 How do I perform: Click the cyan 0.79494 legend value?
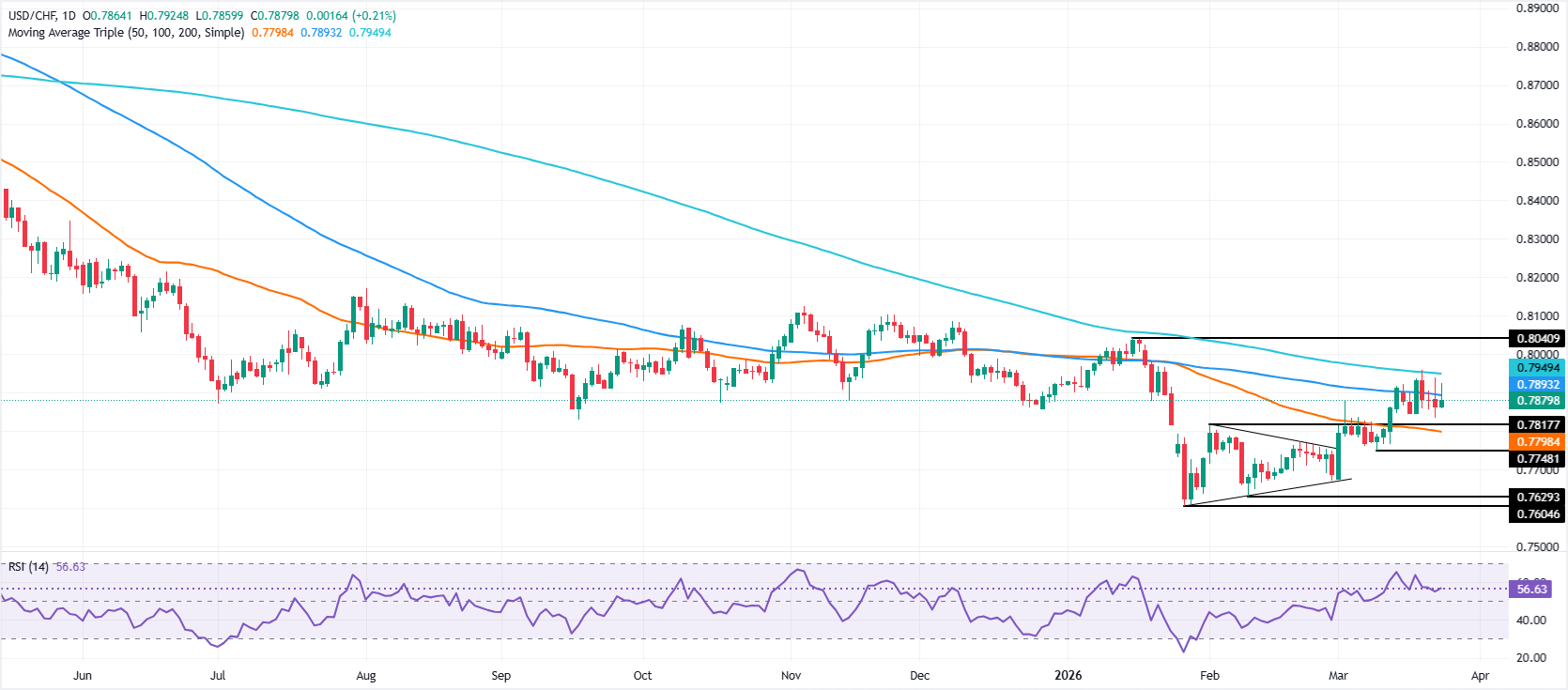point(370,33)
